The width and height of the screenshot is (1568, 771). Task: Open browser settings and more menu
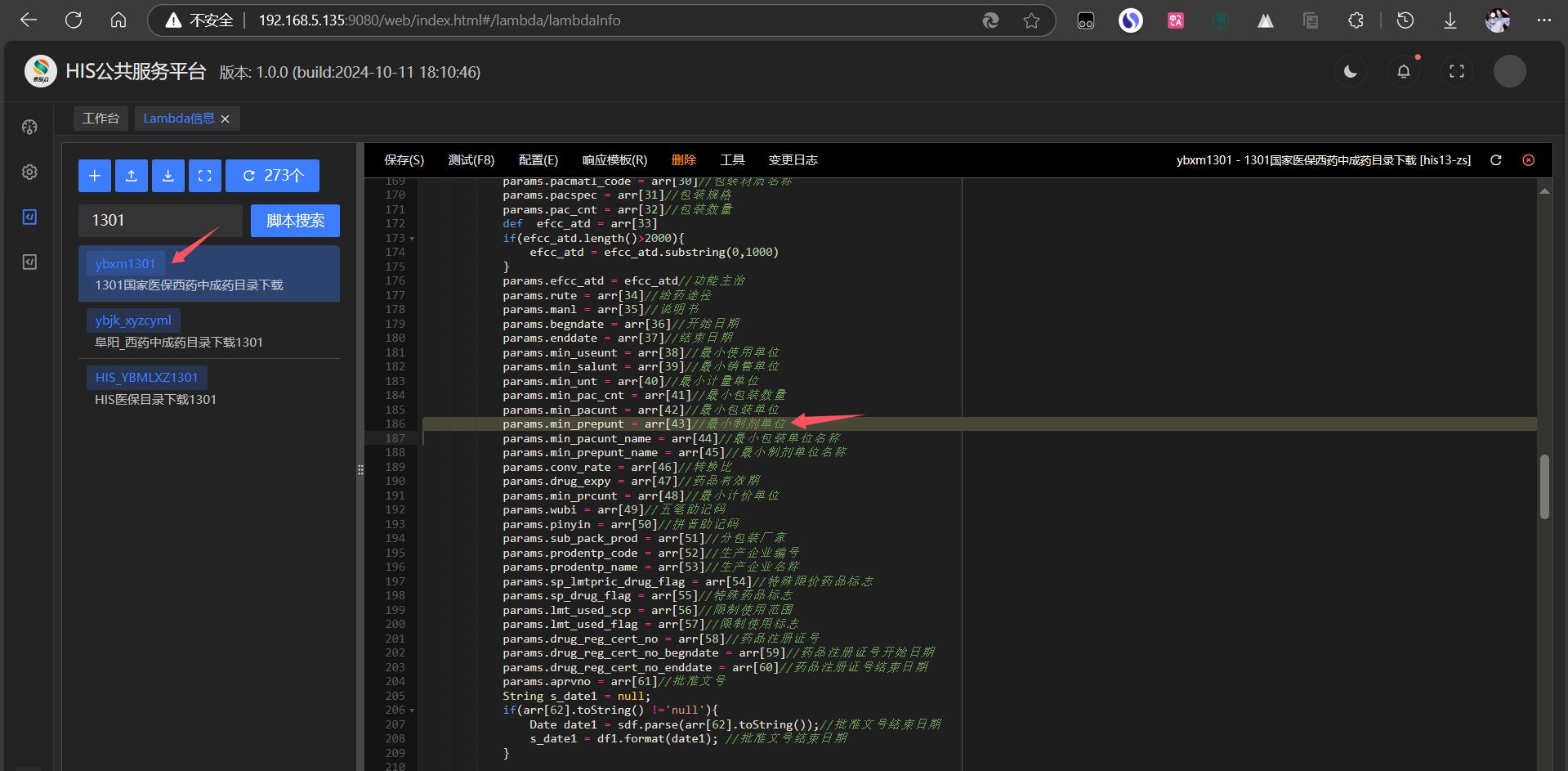[x=1543, y=20]
